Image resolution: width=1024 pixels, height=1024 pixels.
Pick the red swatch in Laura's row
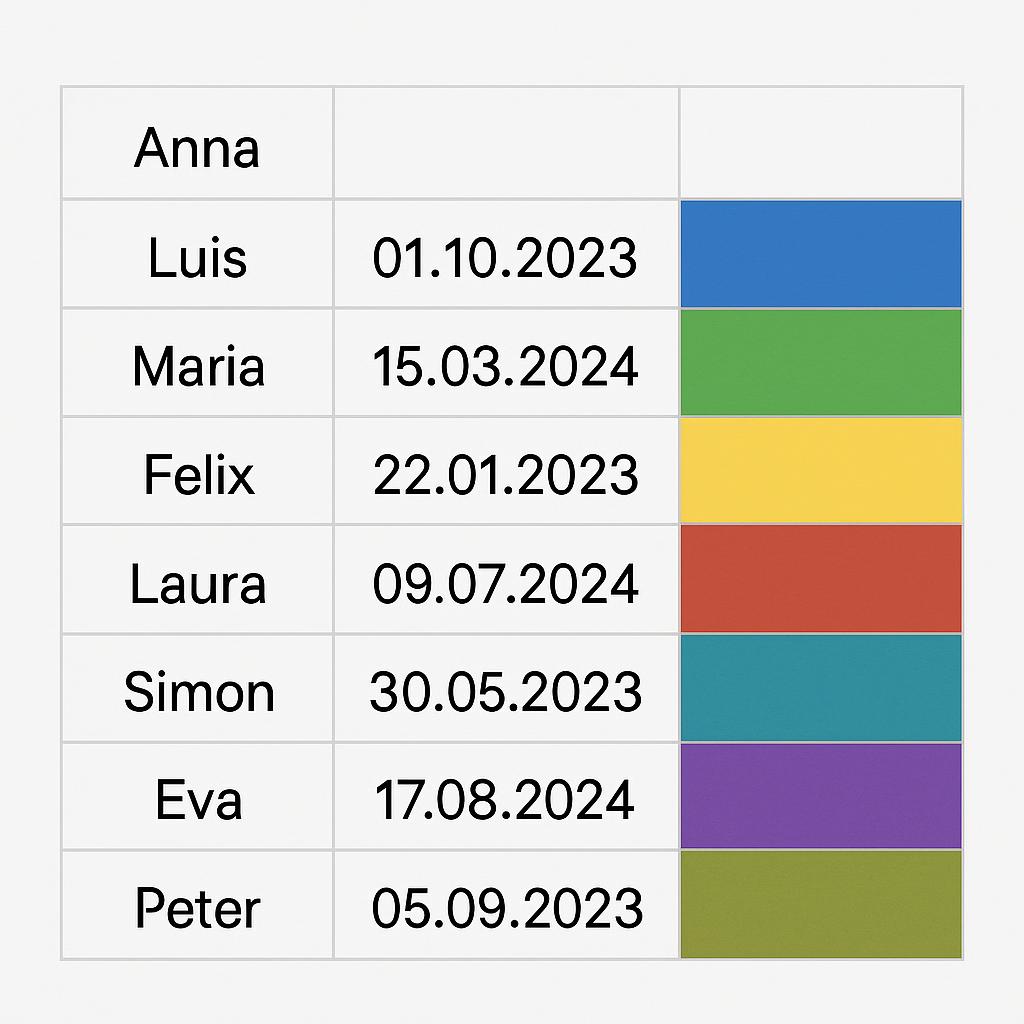point(821,579)
